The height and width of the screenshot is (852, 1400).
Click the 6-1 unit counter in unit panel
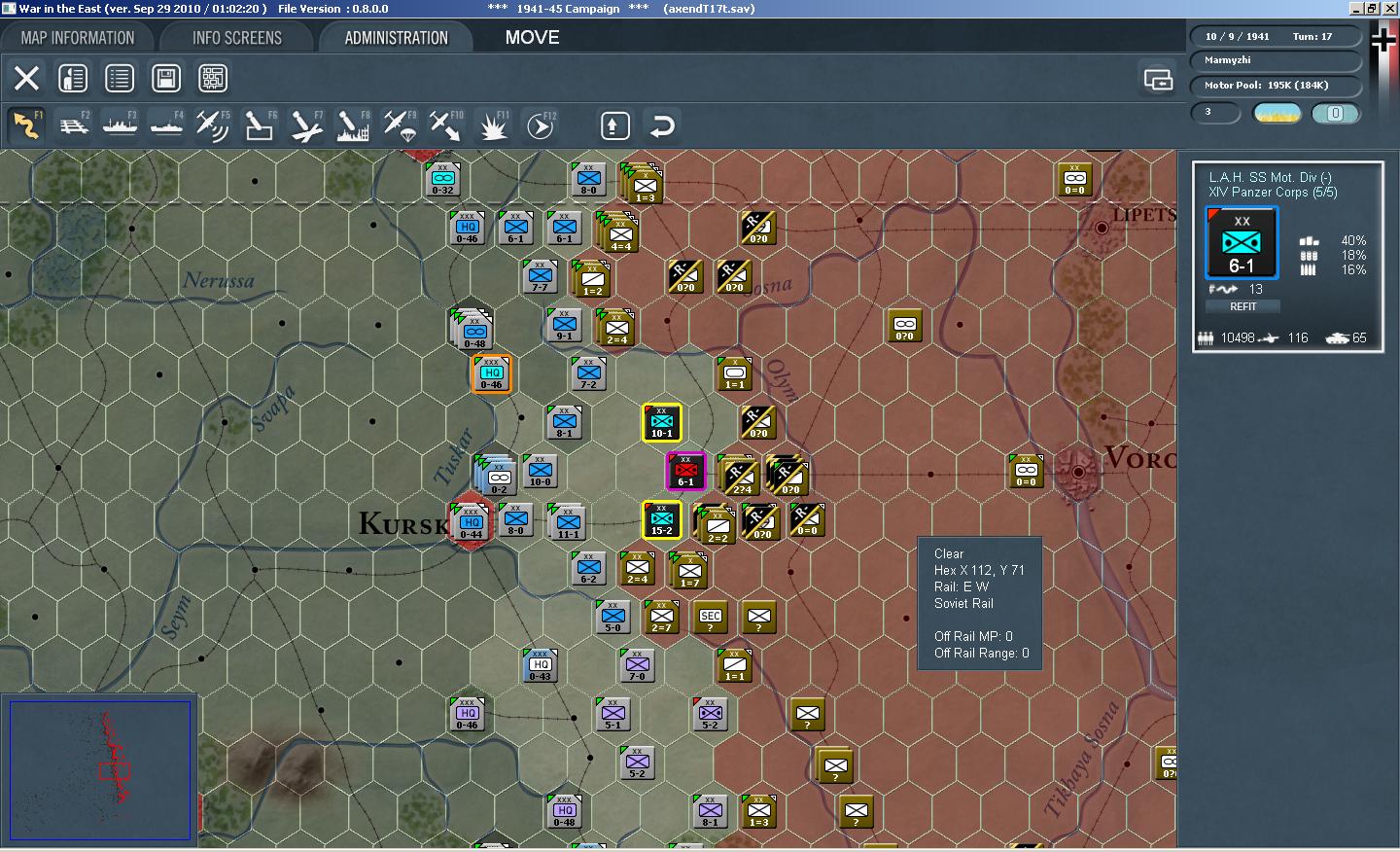[x=1242, y=243]
